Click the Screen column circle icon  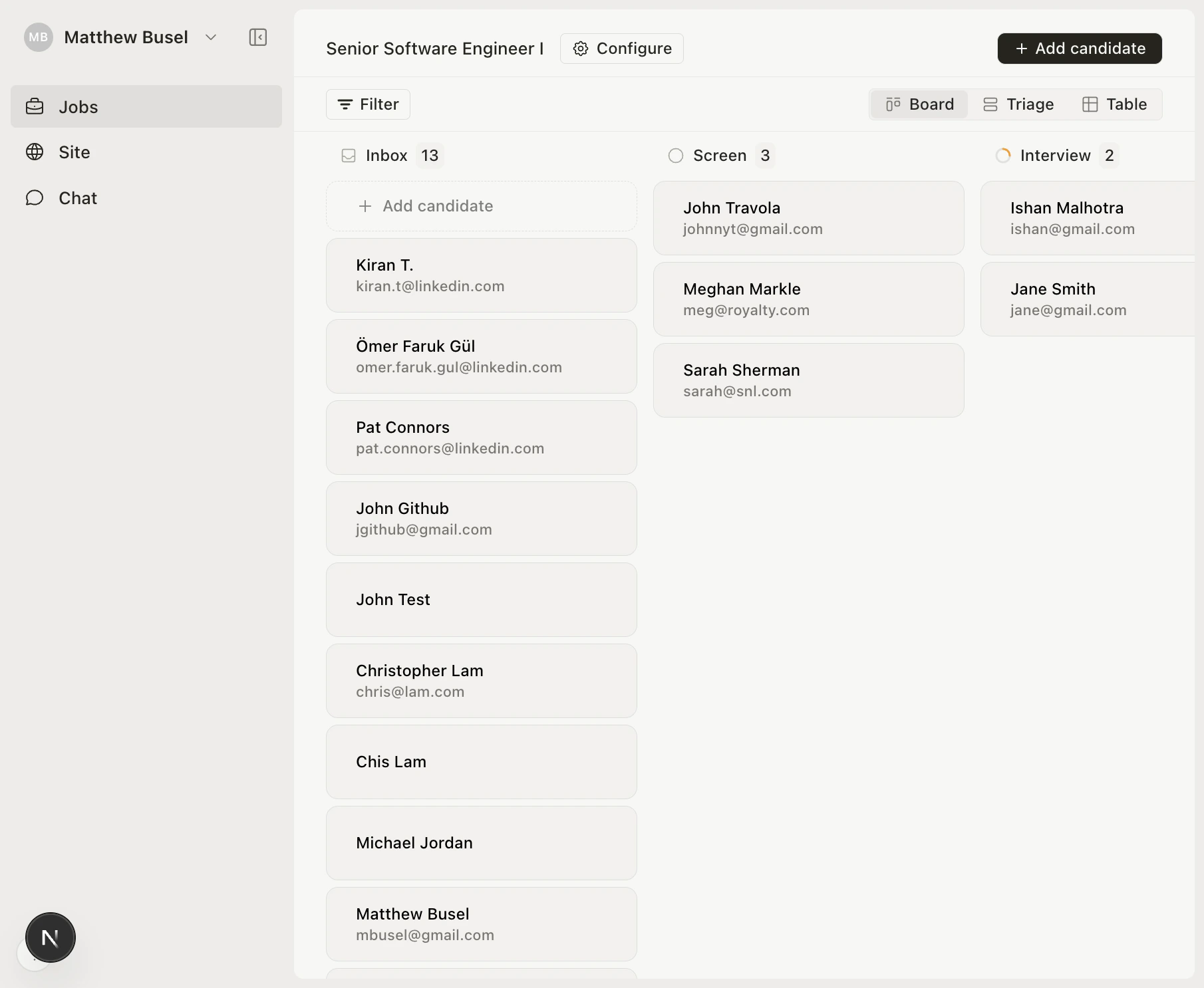[676, 156]
